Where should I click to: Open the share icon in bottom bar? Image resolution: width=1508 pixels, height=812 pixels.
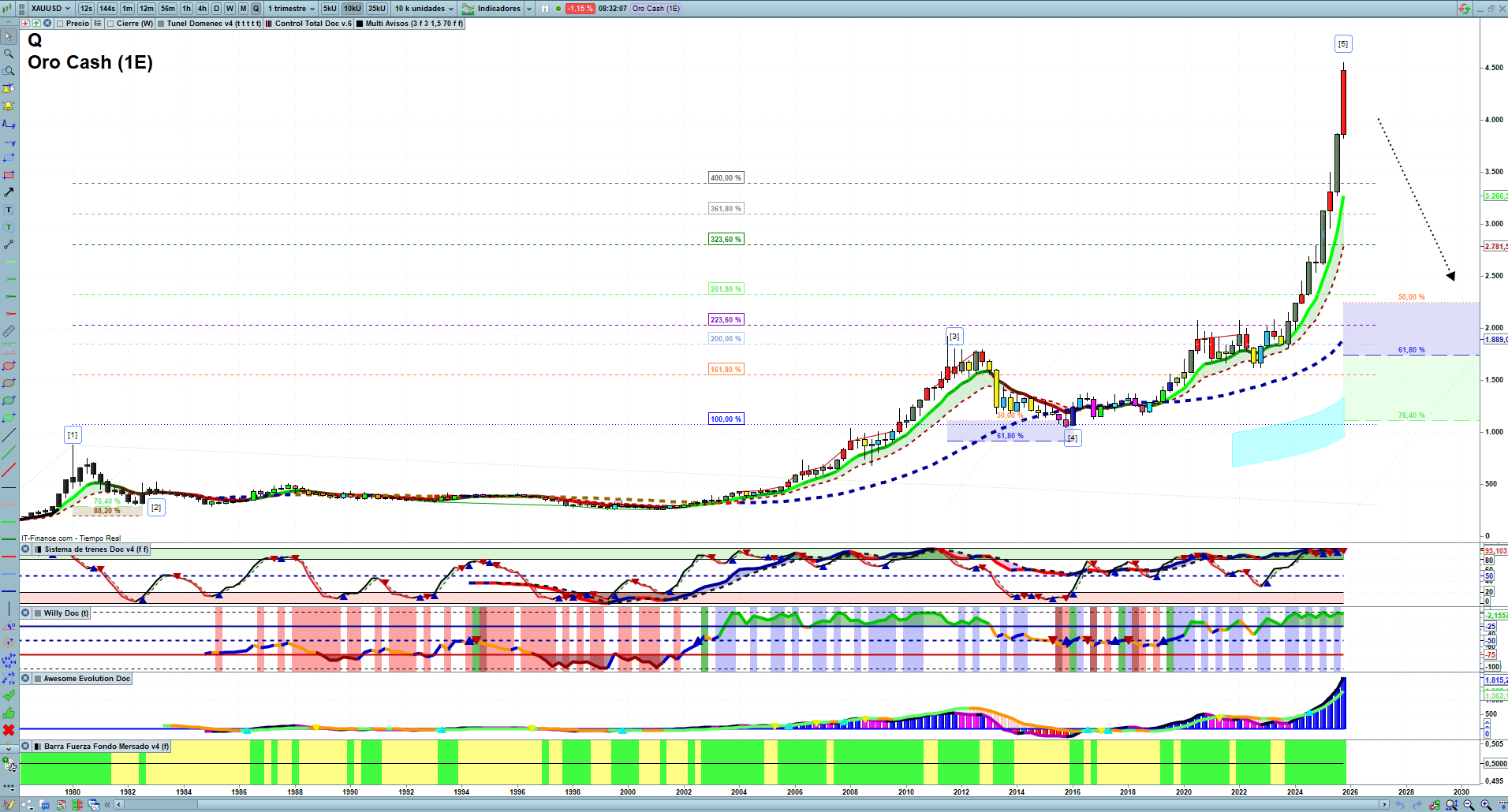click(x=28, y=805)
